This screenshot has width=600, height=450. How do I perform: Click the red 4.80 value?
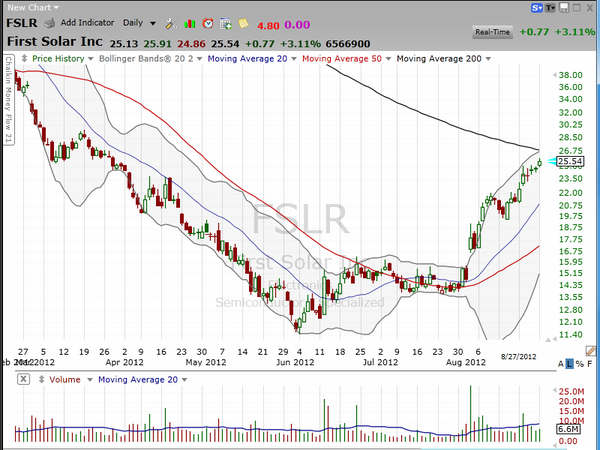point(268,26)
